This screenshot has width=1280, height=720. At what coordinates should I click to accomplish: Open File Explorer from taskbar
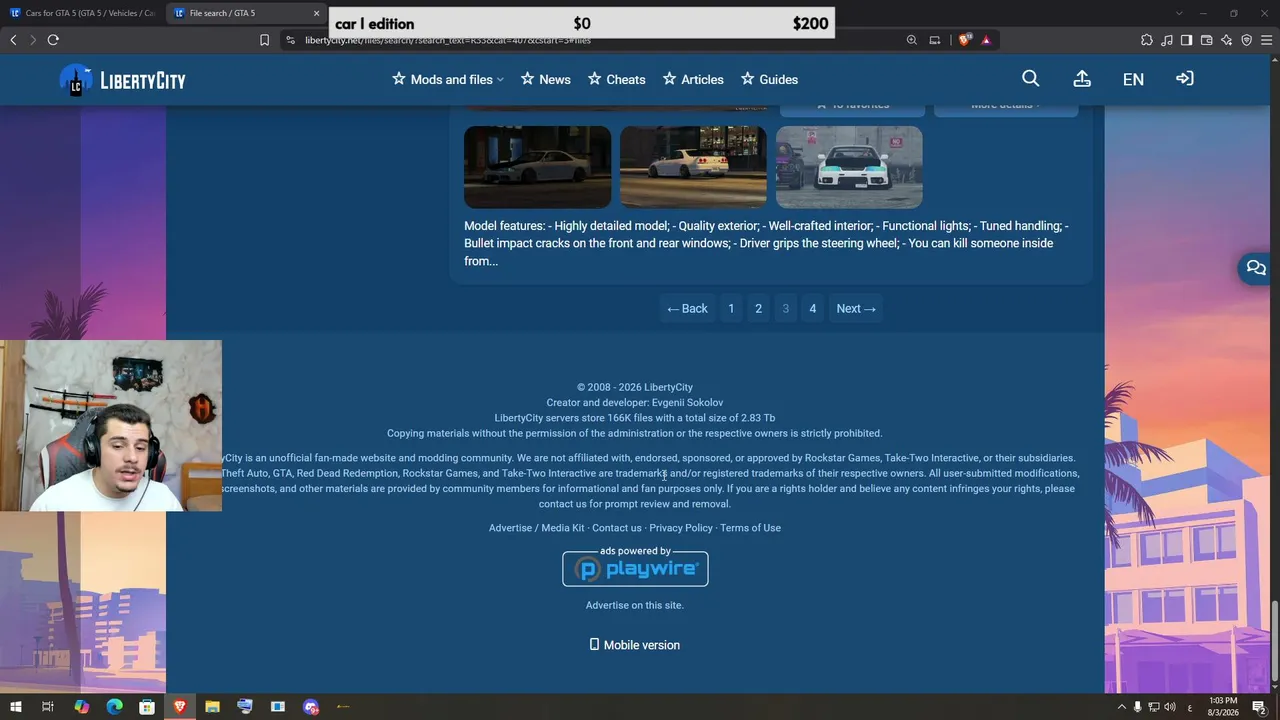tap(212, 707)
